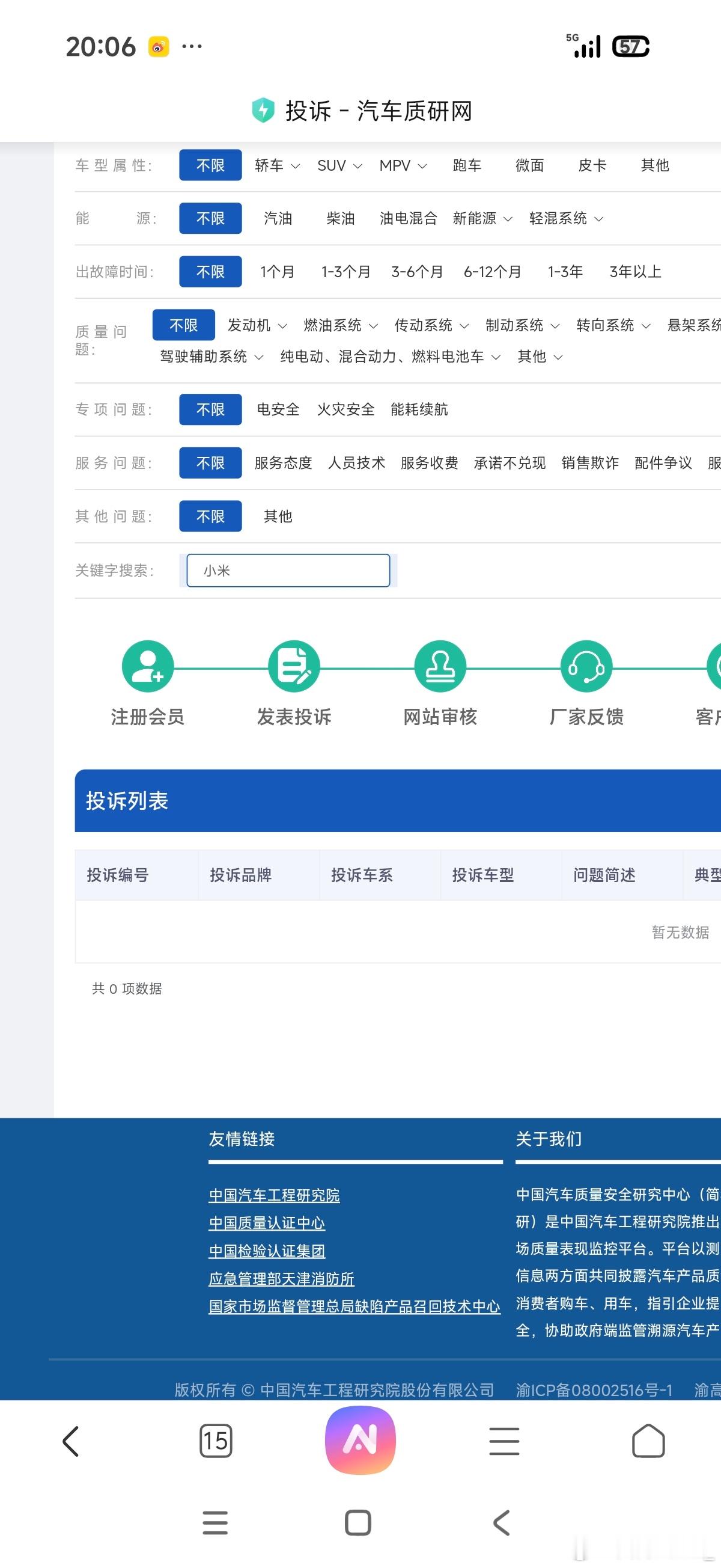The width and height of the screenshot is (721, 1568).
Task: Expand the 传动系统 dropdown
Action: click(x=432, y=325)
